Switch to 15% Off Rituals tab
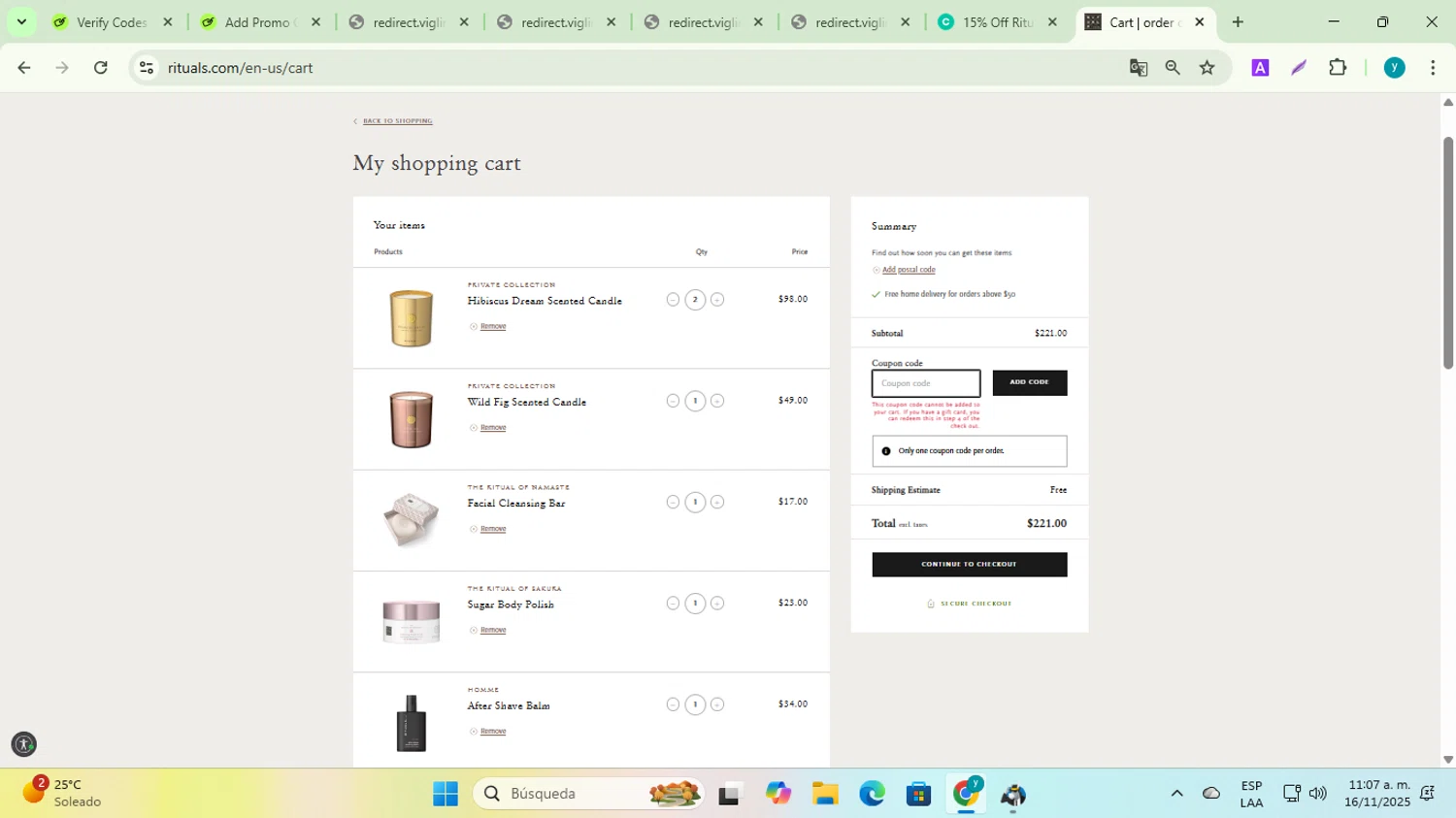The width and height of the screenshot is (1456, 818). point(996,21)
